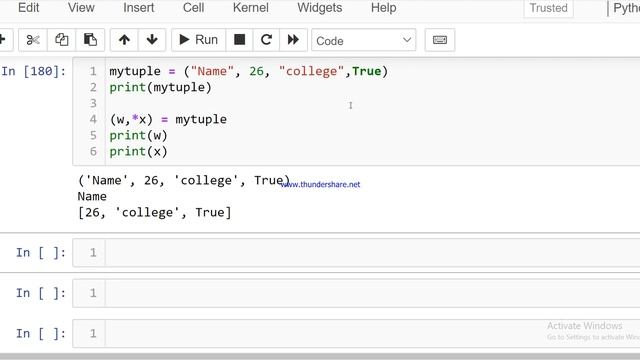Restart kernel and rerun notebook fast-forward icon
Image resolution: width=640 pixels, height=360 pixels.
tap(293, 40)
